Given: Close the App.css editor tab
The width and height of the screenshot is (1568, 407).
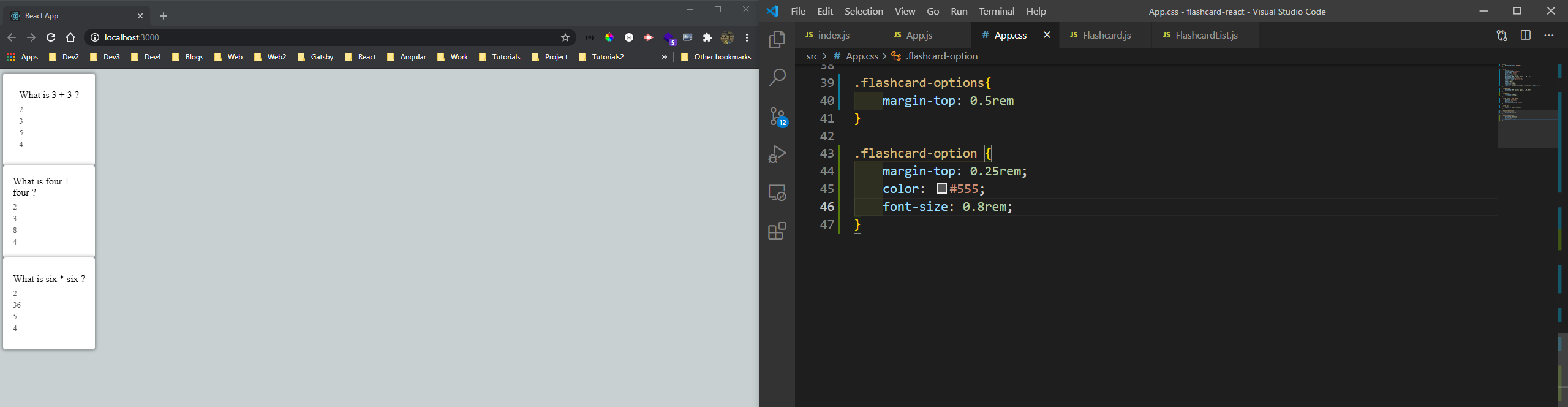Looking at the screenshot, I should 1047,35.
